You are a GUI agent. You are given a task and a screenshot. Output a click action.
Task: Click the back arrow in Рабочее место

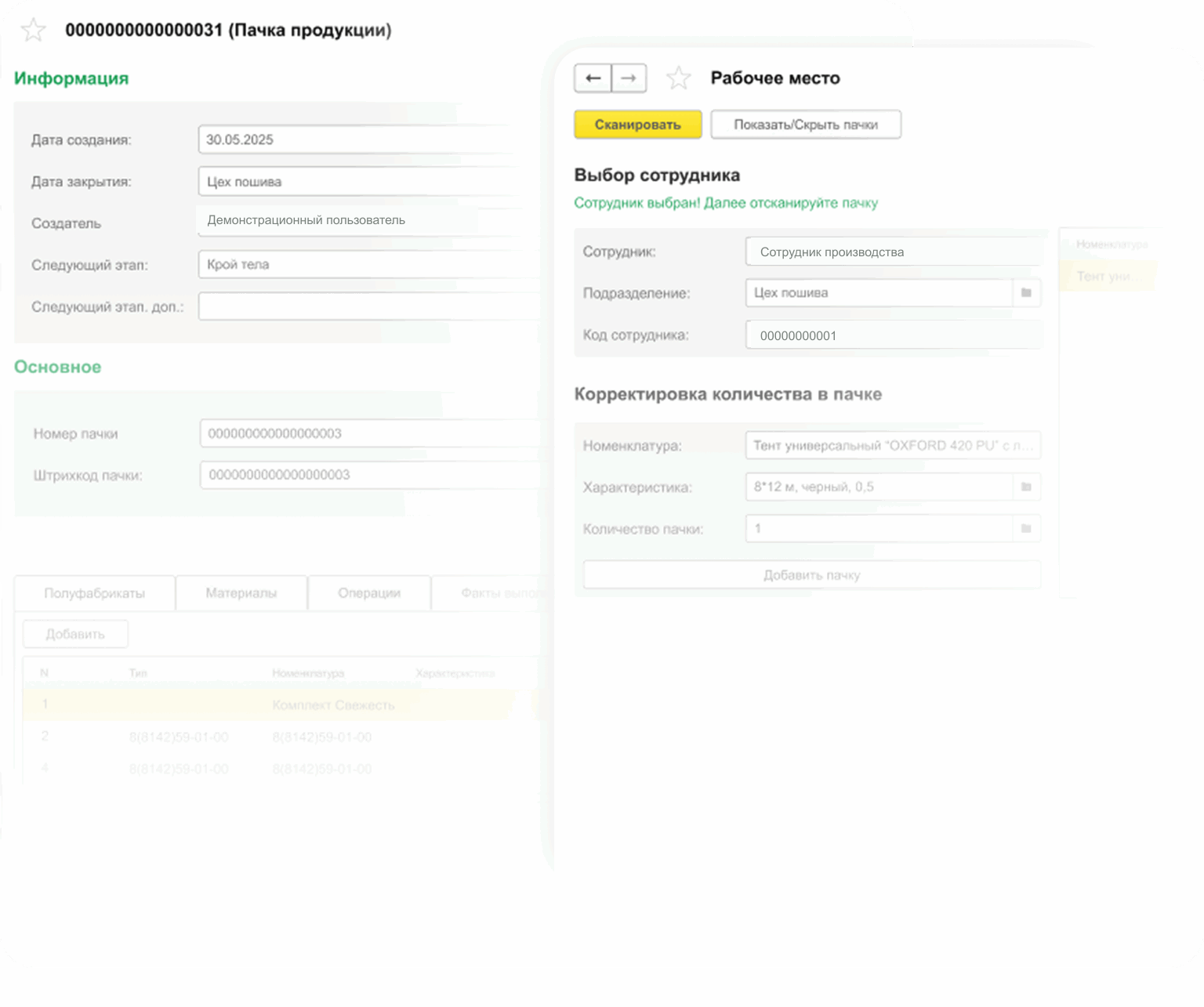[x=593, y=78]
